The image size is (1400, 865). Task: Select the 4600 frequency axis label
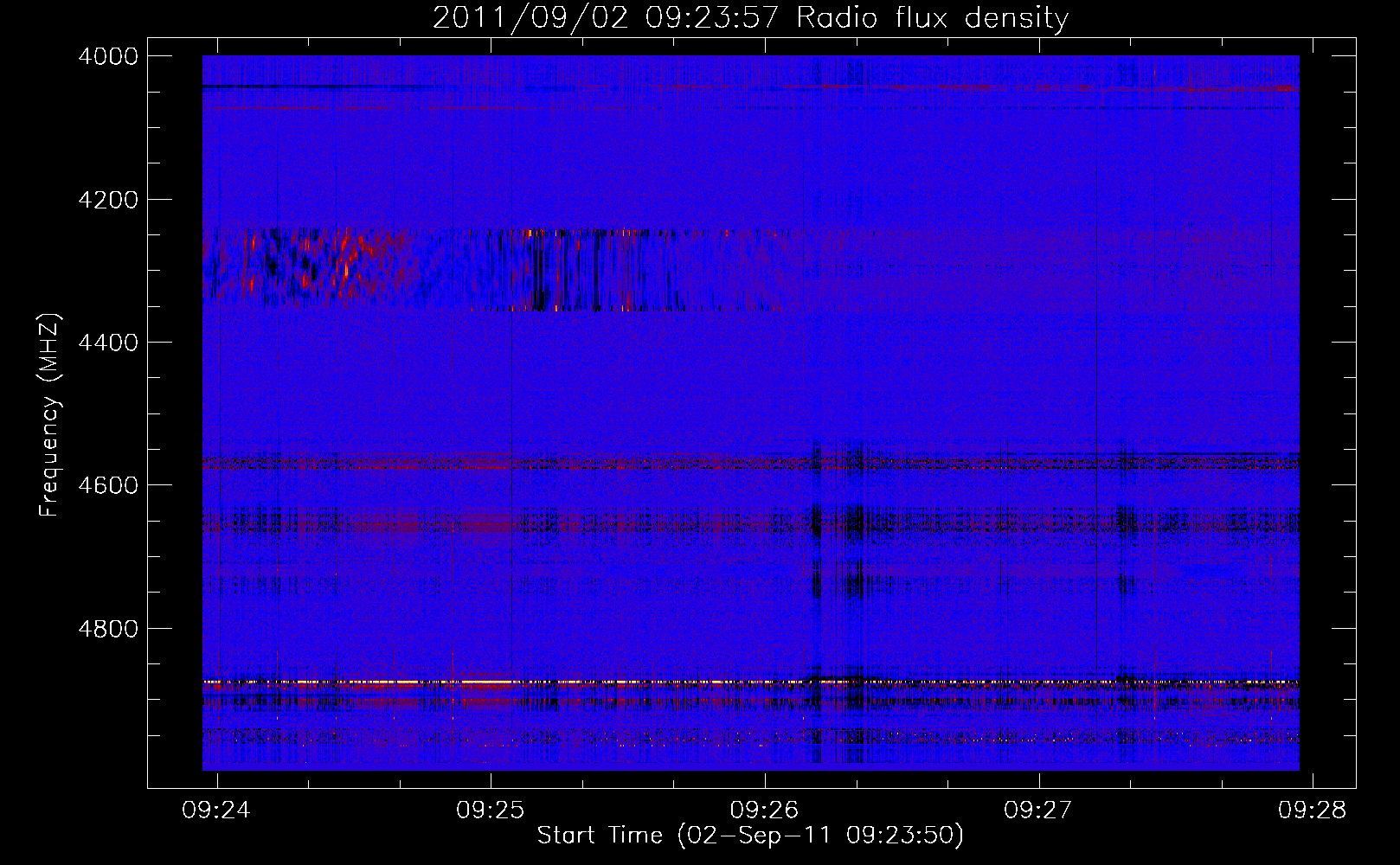pos(108,485)
